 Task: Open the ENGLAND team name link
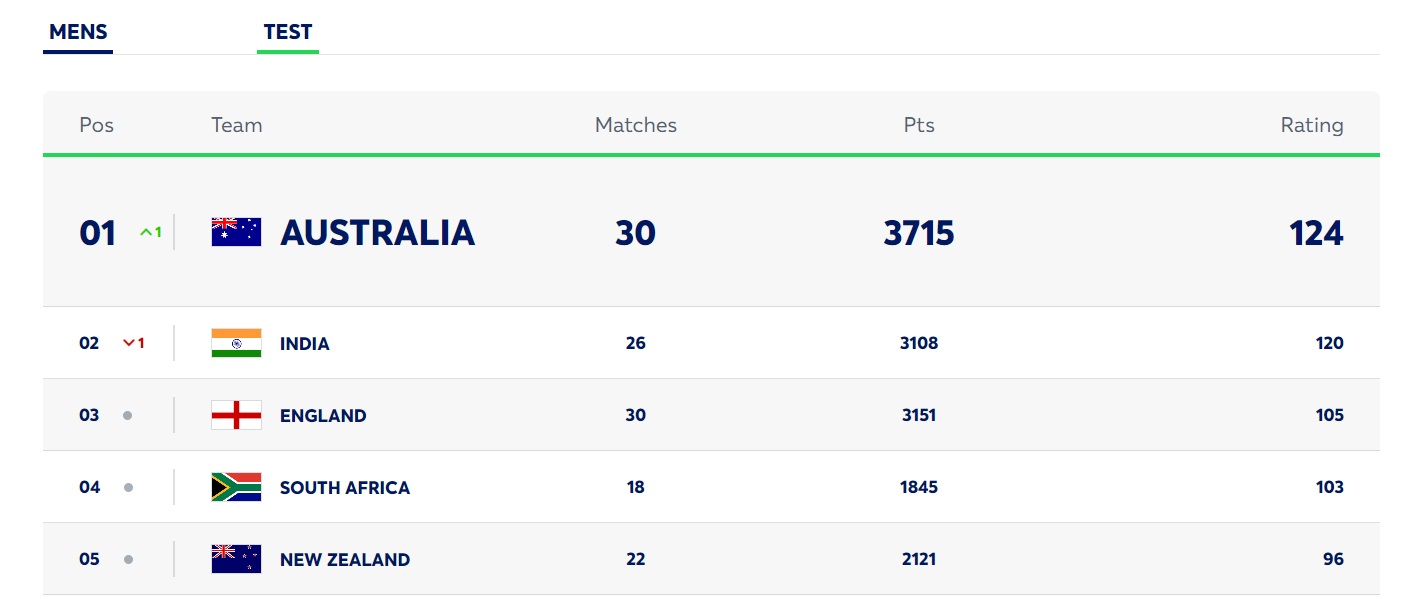[x=323, y=415]
